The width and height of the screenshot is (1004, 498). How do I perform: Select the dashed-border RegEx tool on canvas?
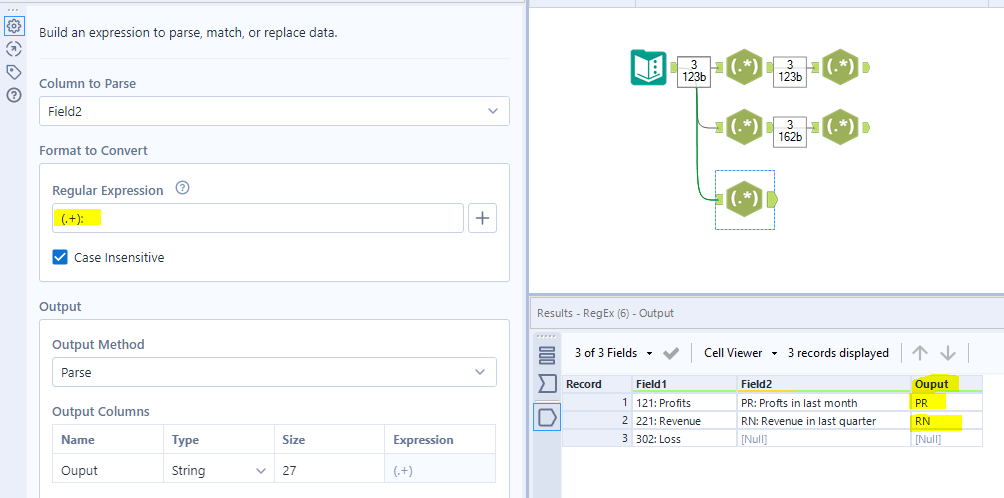pyautogui.click(x=744, y=199)
